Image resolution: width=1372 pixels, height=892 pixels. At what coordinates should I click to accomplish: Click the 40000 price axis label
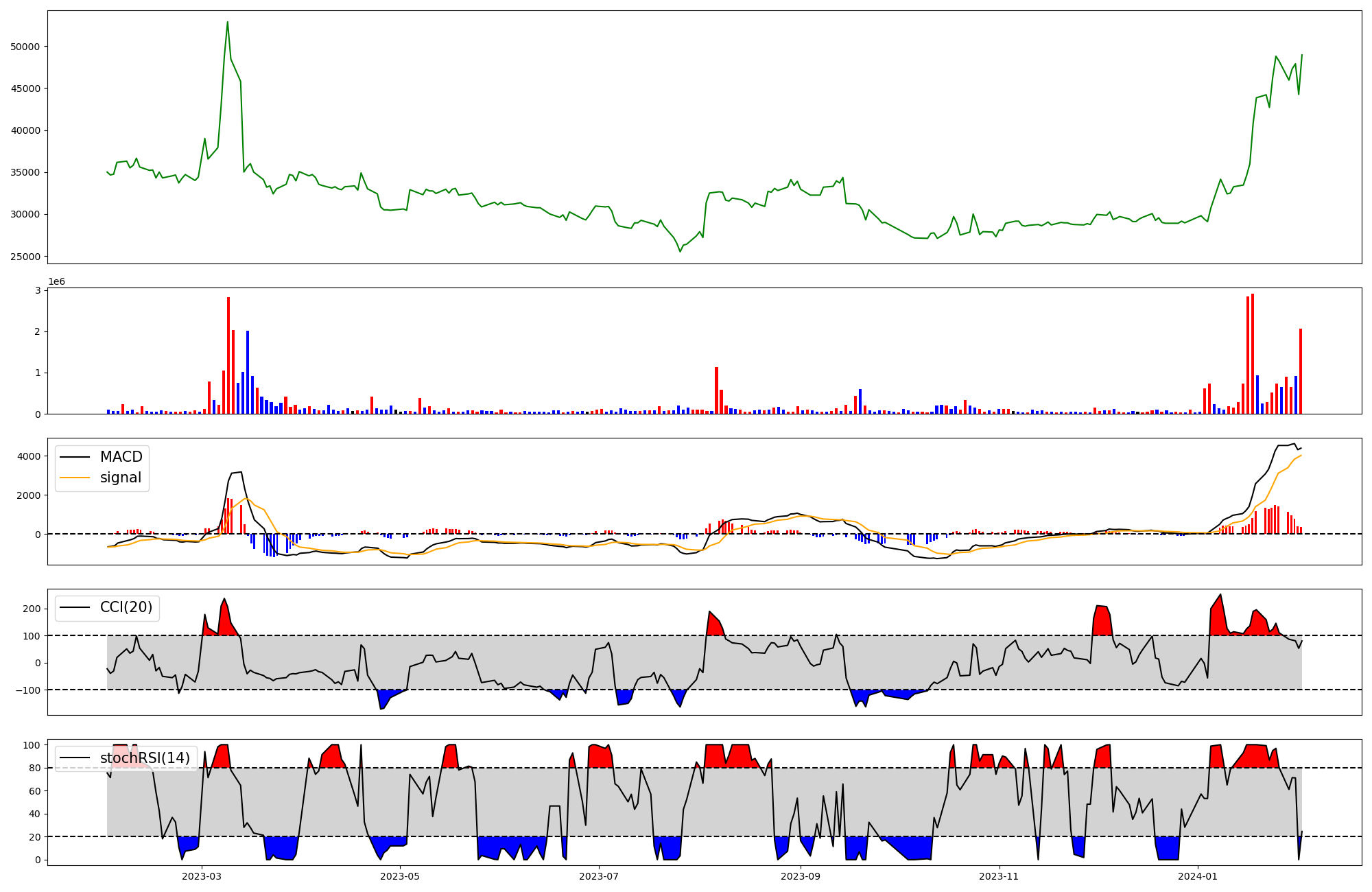tap(25, 130)
